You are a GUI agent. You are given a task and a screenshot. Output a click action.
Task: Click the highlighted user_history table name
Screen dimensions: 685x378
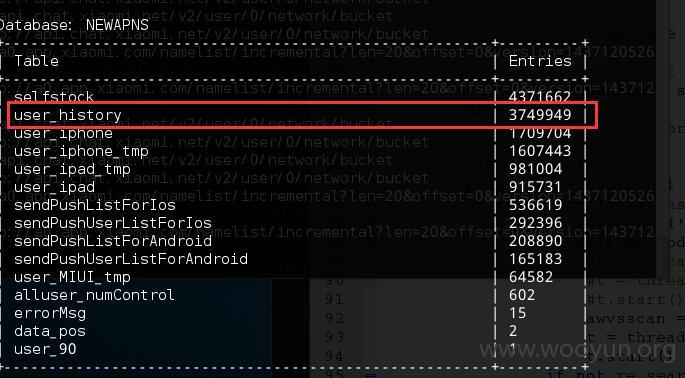[x=68, y=115]
